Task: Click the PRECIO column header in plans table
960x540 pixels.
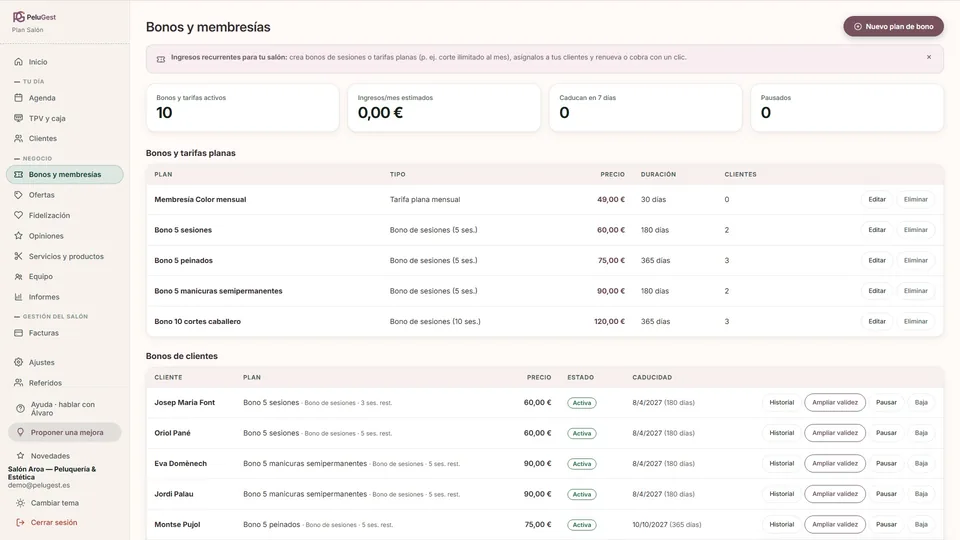Action: (612, 174)
